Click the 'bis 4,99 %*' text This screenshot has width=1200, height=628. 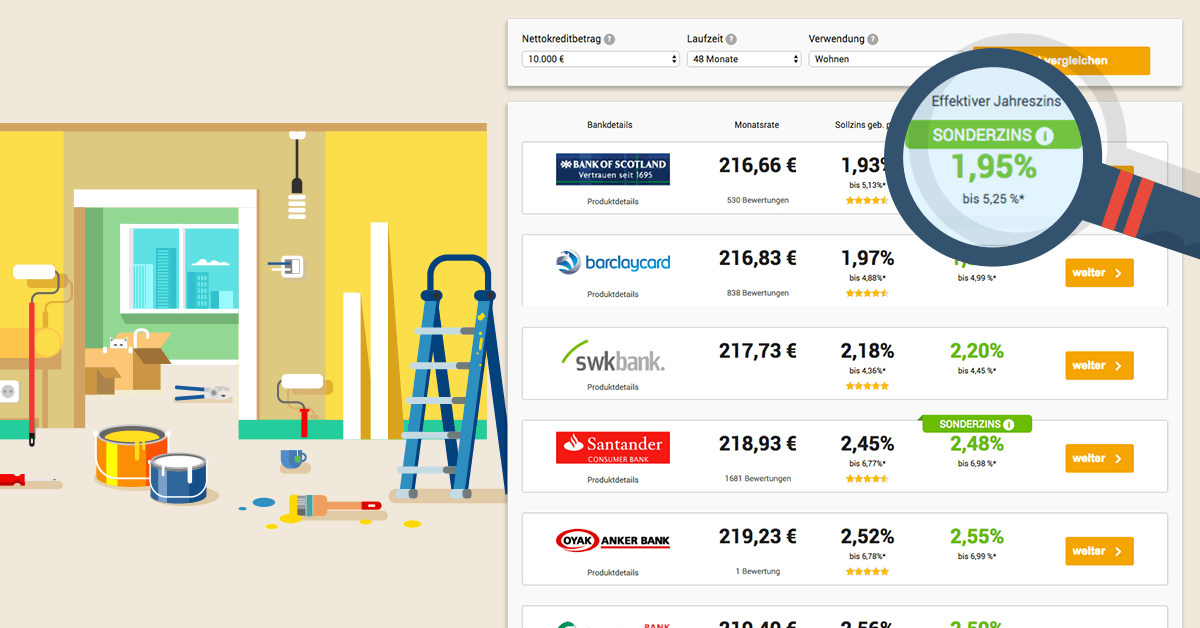[977, 278]
